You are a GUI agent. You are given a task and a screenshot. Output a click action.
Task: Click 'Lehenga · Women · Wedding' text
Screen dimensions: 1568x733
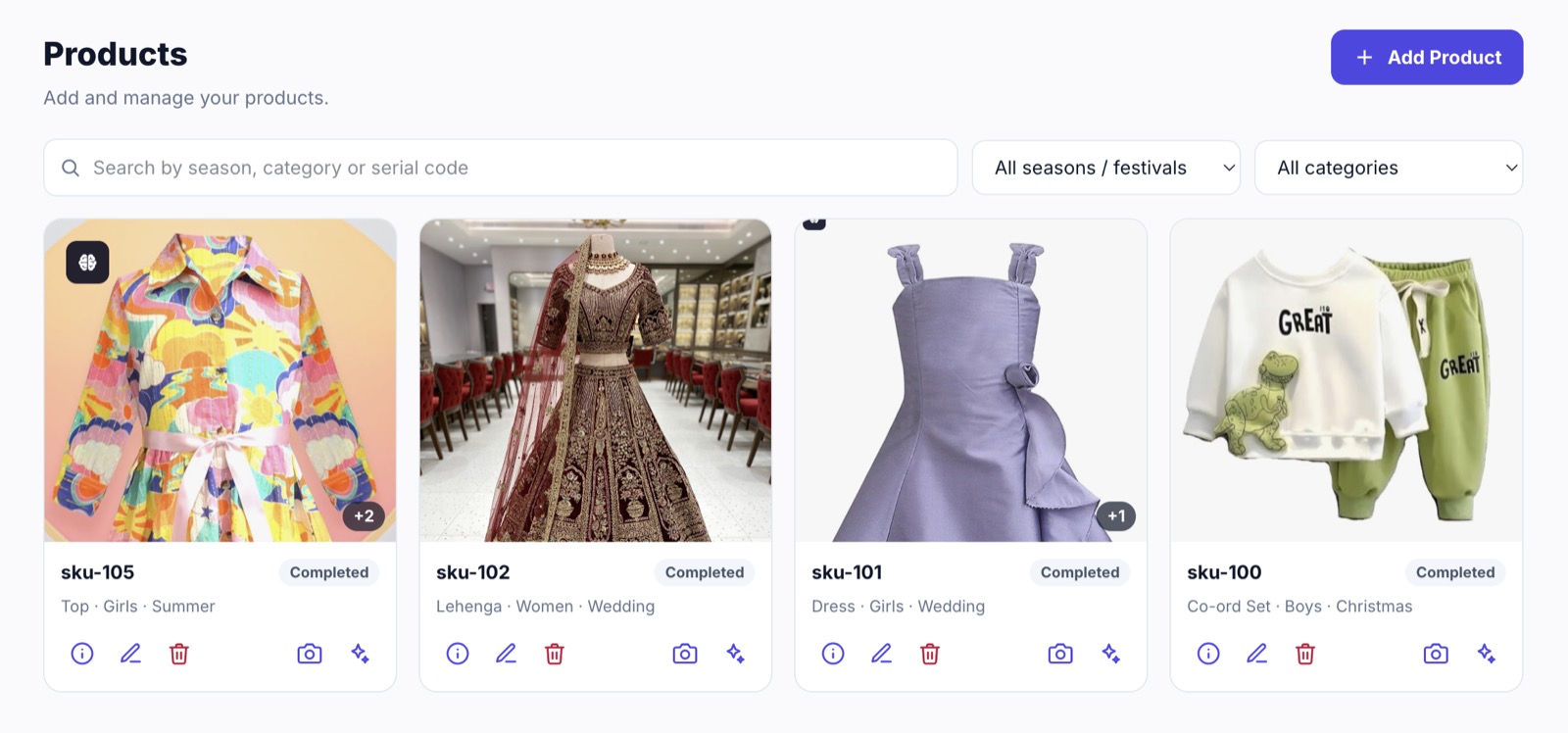click(x=545, y=607)
